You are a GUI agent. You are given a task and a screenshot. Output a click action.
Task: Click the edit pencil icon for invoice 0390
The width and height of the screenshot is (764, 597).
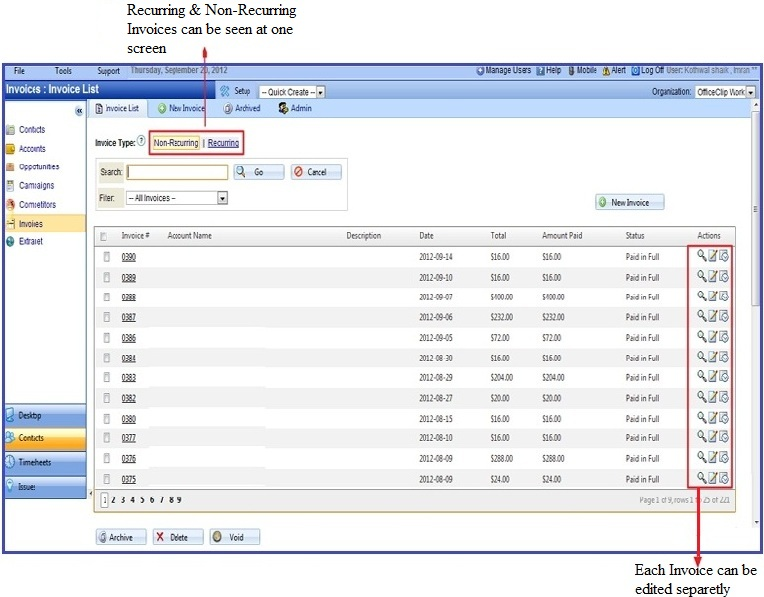[712, 255]
